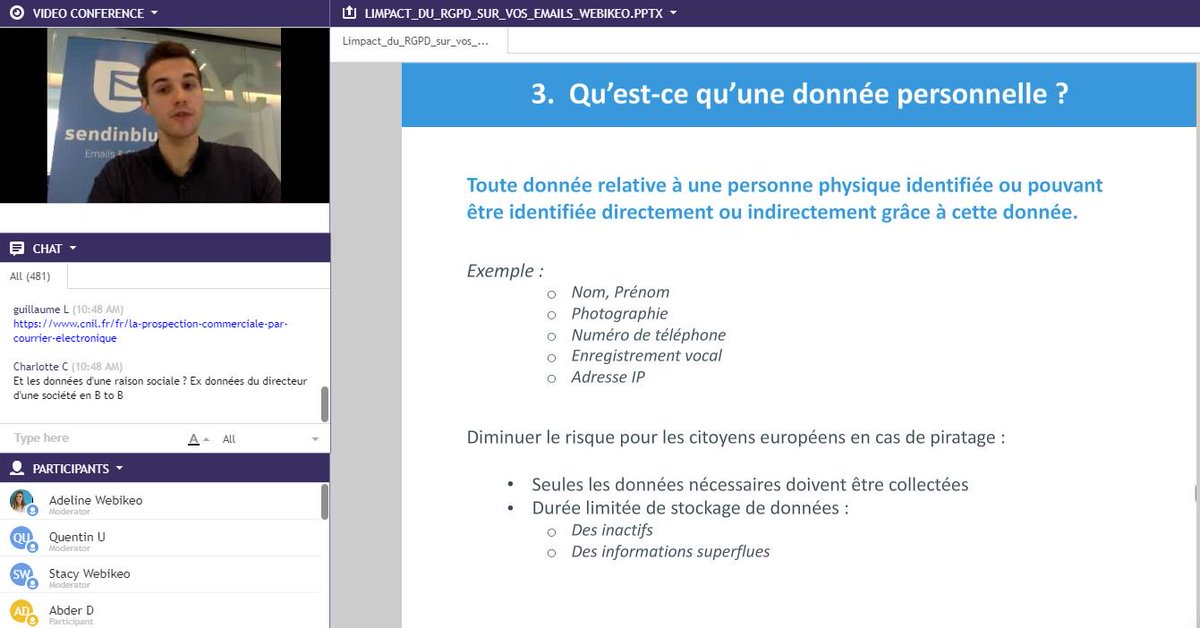Open the LIMPACT_DU_RGPD pptx file dropdown arrow
This screenshot has width=1200, height=628.
[x=672, y=14]
